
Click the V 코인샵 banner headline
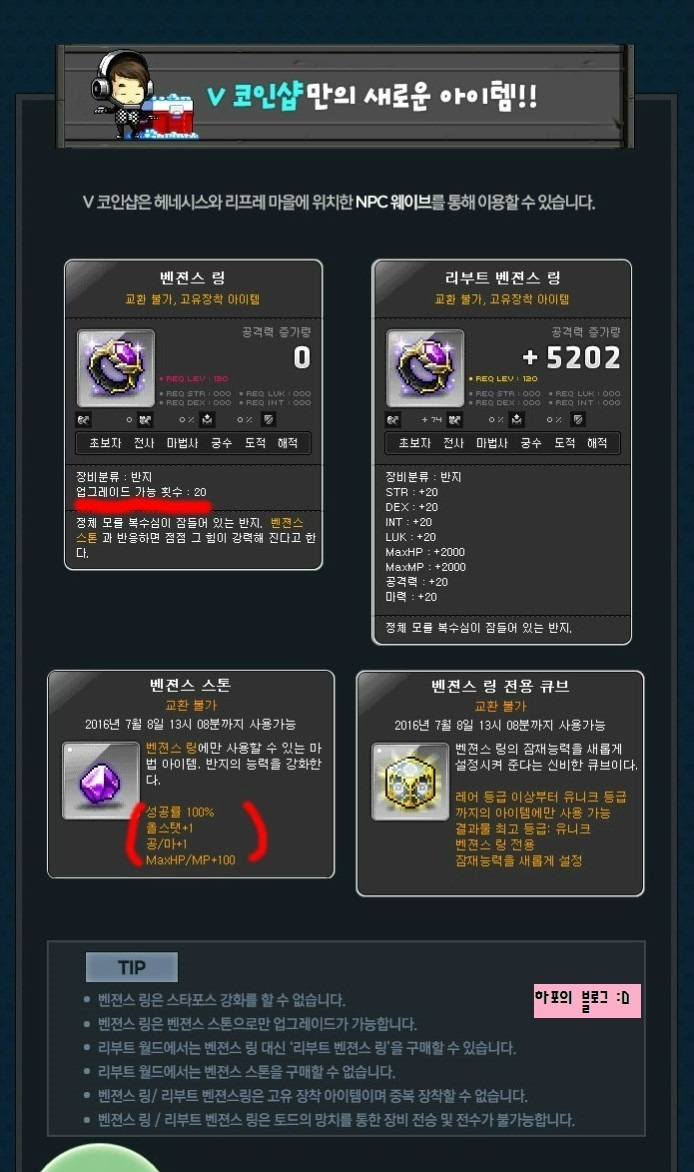coord(372,96)
